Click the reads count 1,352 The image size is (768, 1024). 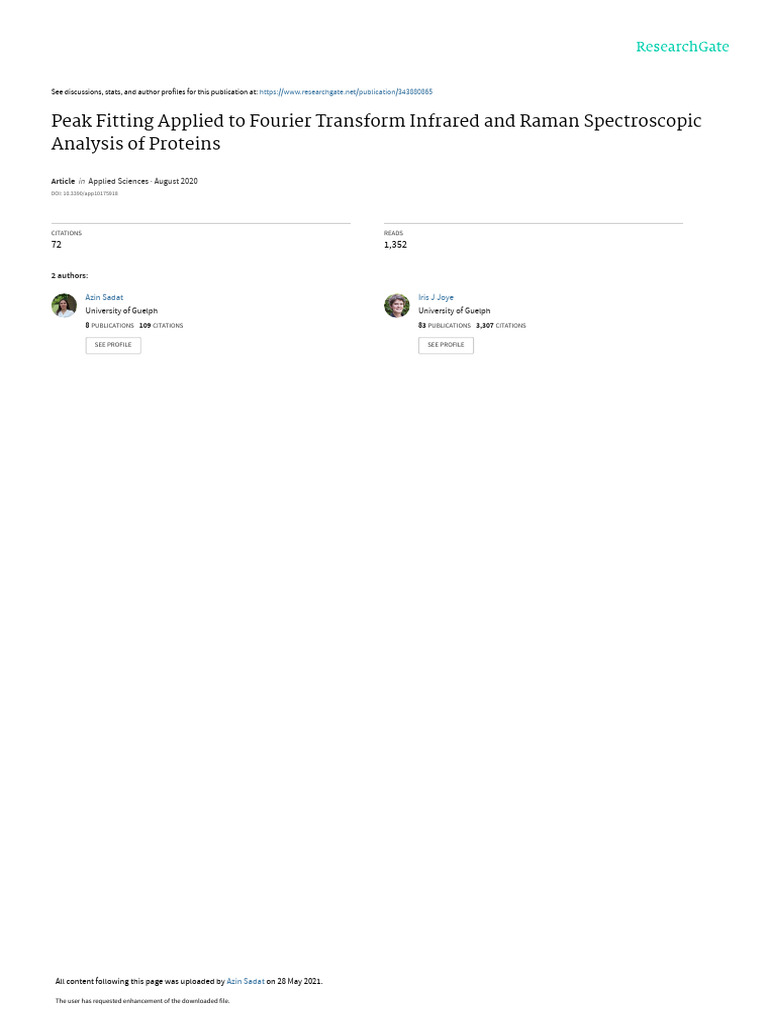tap(395, 245)
